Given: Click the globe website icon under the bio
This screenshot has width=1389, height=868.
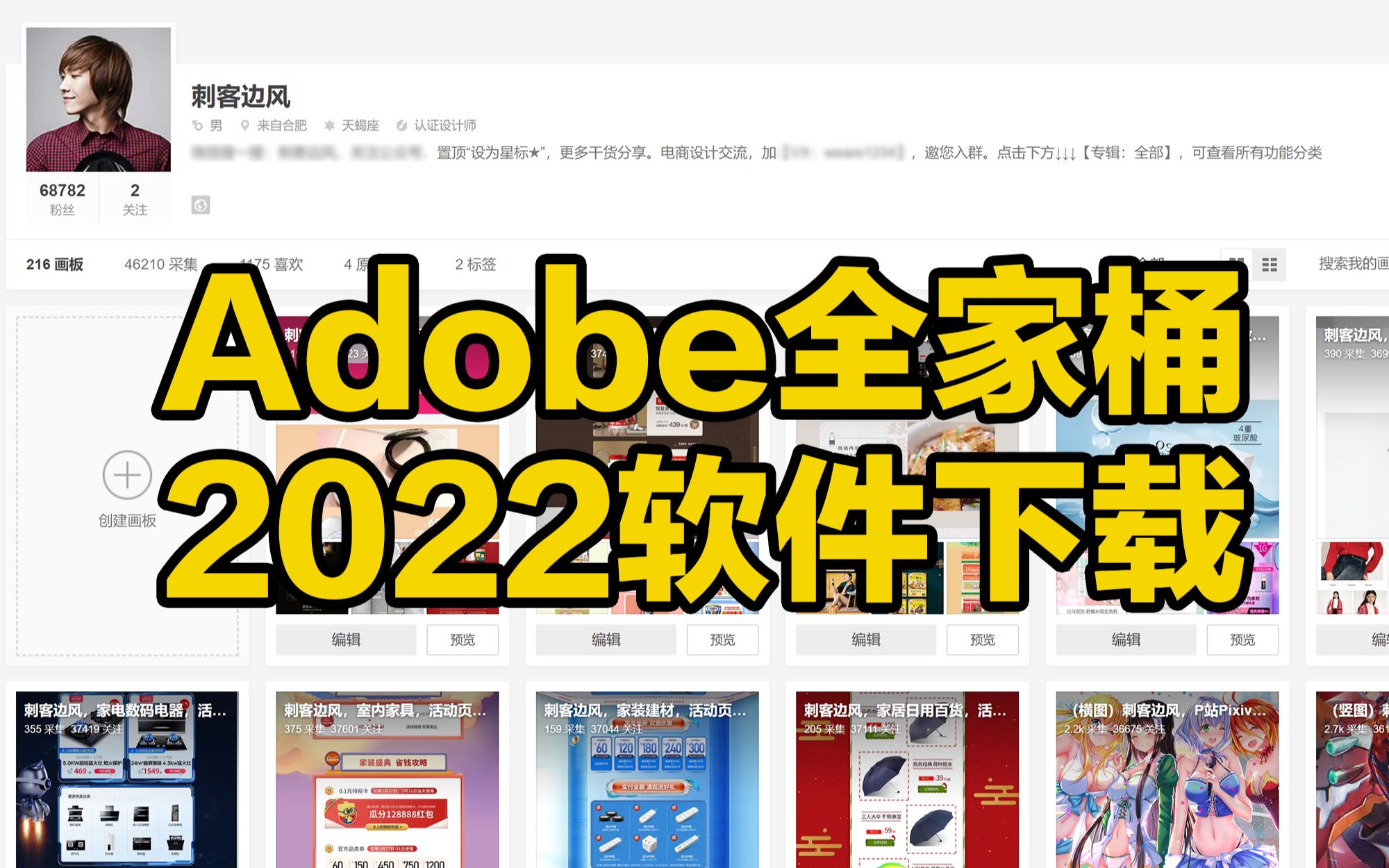Looking at the screenshot, I should (x=201, y=205).
